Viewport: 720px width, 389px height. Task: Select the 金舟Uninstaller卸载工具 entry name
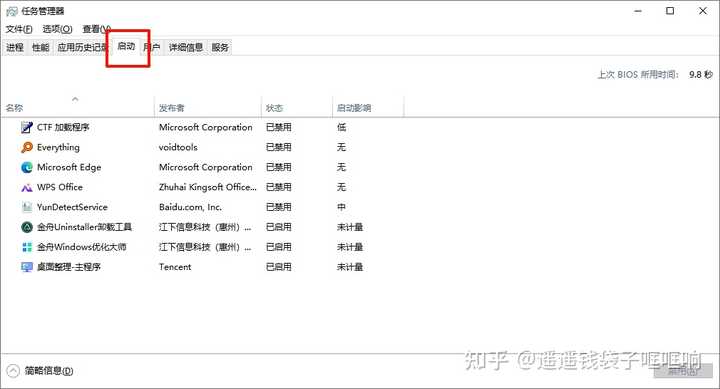(84, 227)
